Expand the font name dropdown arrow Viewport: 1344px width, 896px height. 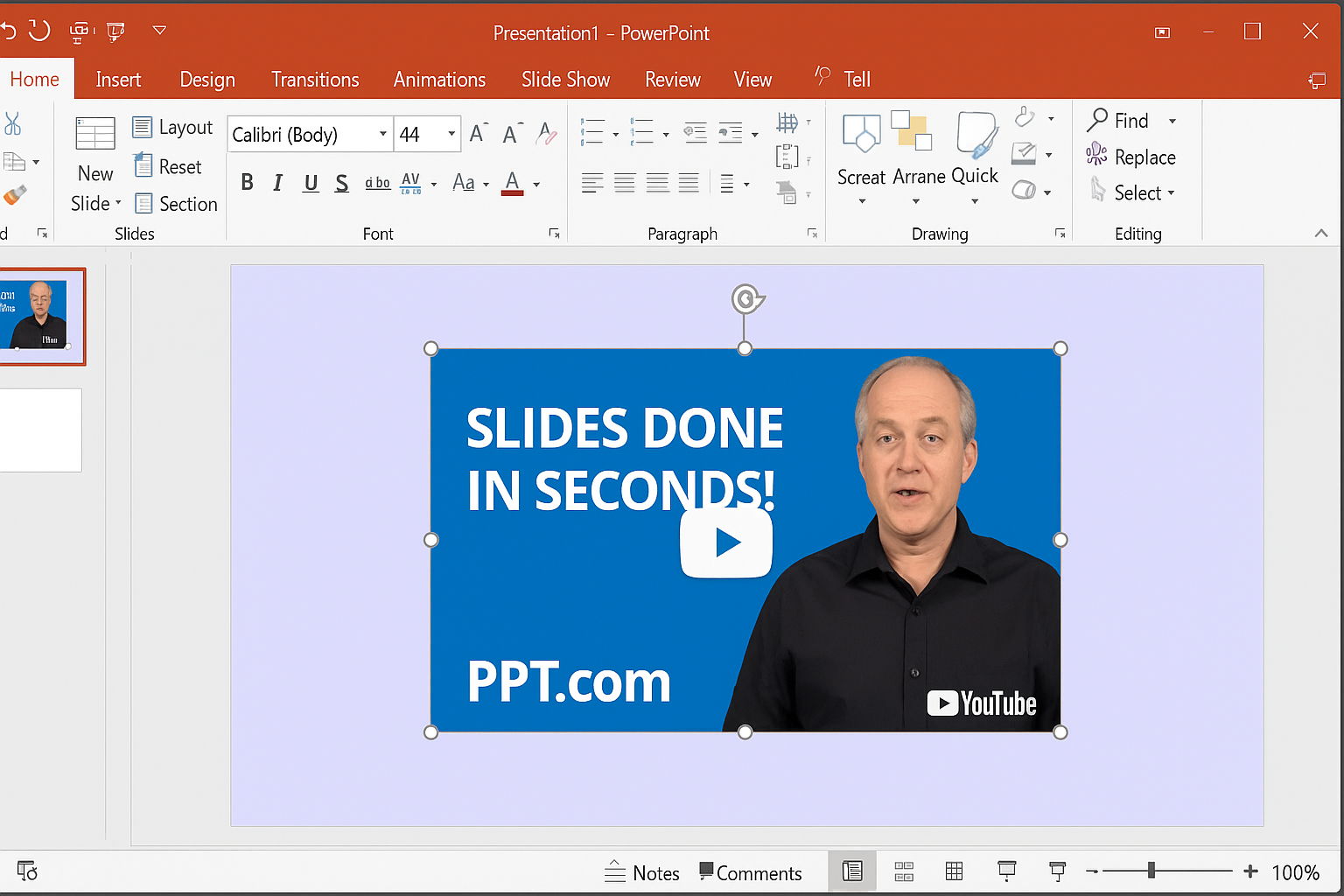point(383,134)
